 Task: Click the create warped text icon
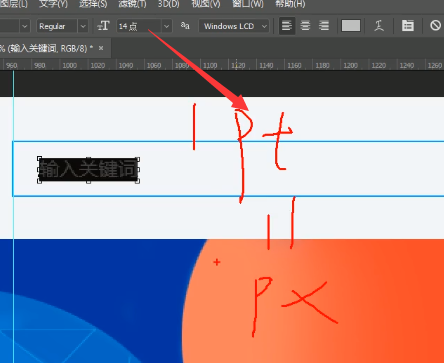click(x=379, y=26)
